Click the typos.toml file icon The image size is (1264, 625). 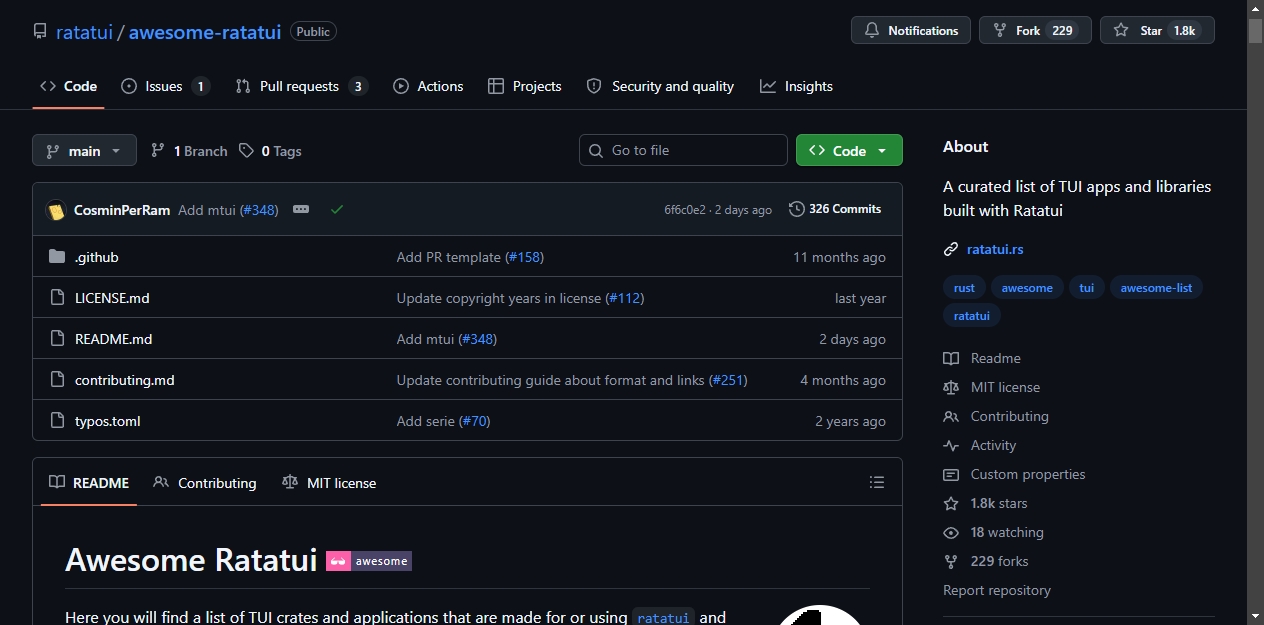coord(57,421)
